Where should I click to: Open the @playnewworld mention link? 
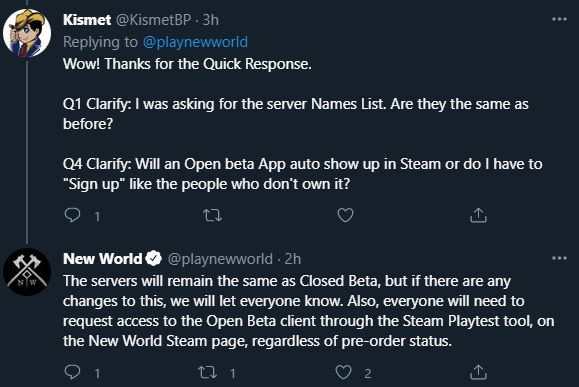[195, 42]
